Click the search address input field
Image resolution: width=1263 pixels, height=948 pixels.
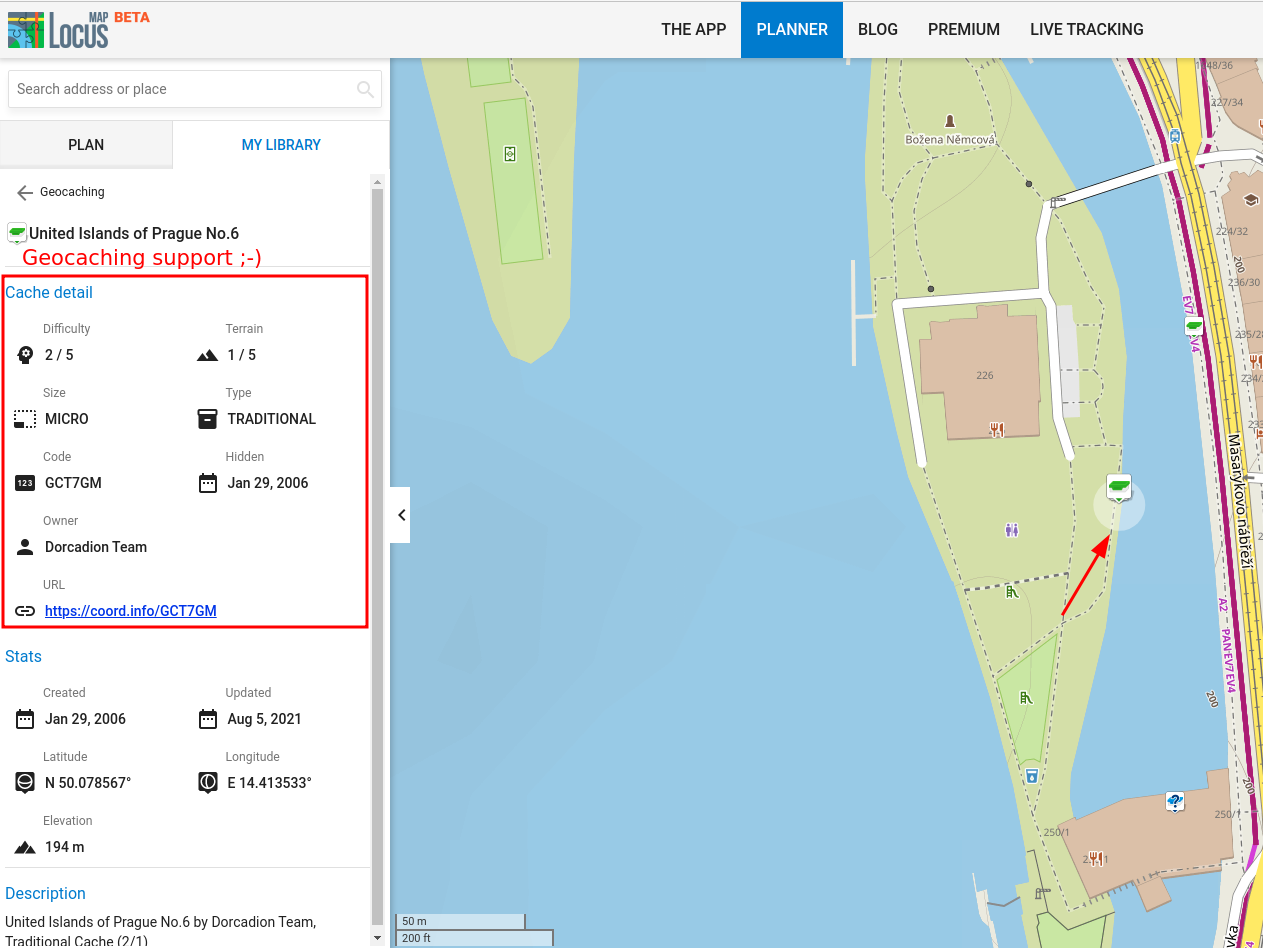coord(180,89)
